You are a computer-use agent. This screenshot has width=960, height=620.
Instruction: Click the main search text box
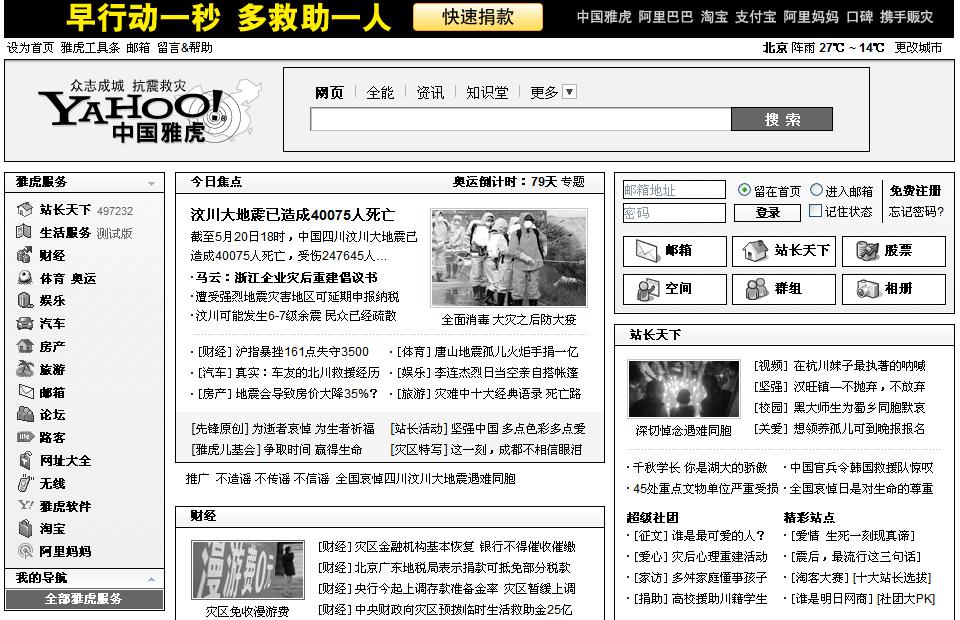point(520,119)
